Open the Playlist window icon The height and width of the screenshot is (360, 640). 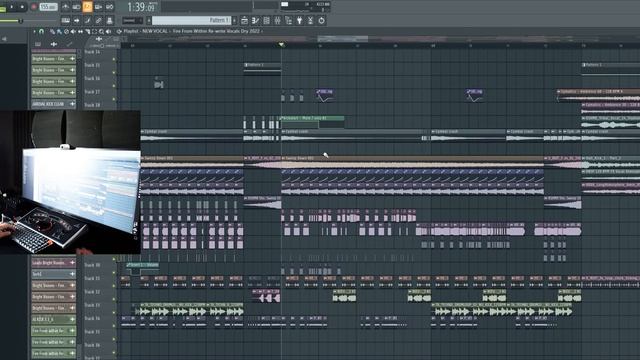tap(244, 20)
